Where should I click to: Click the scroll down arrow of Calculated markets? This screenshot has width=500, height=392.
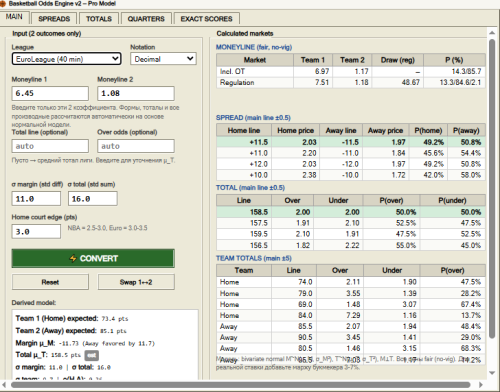492,373
